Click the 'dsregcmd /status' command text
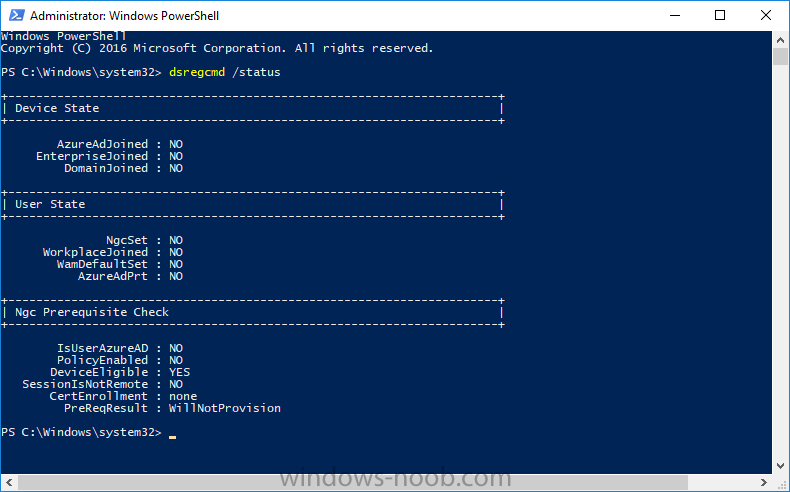 (x=225, y=72)
